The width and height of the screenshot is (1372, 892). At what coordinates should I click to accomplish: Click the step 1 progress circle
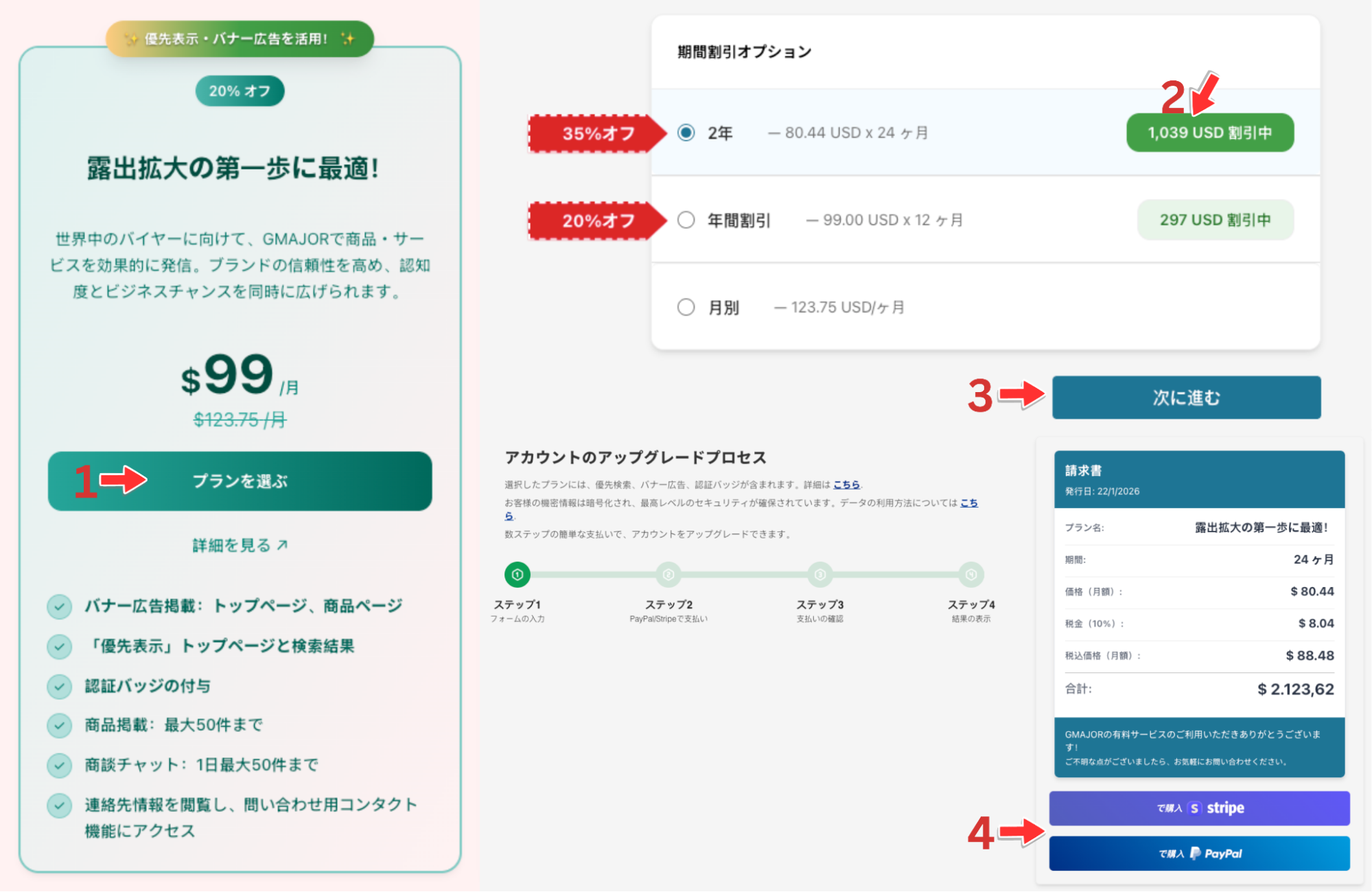518,574
